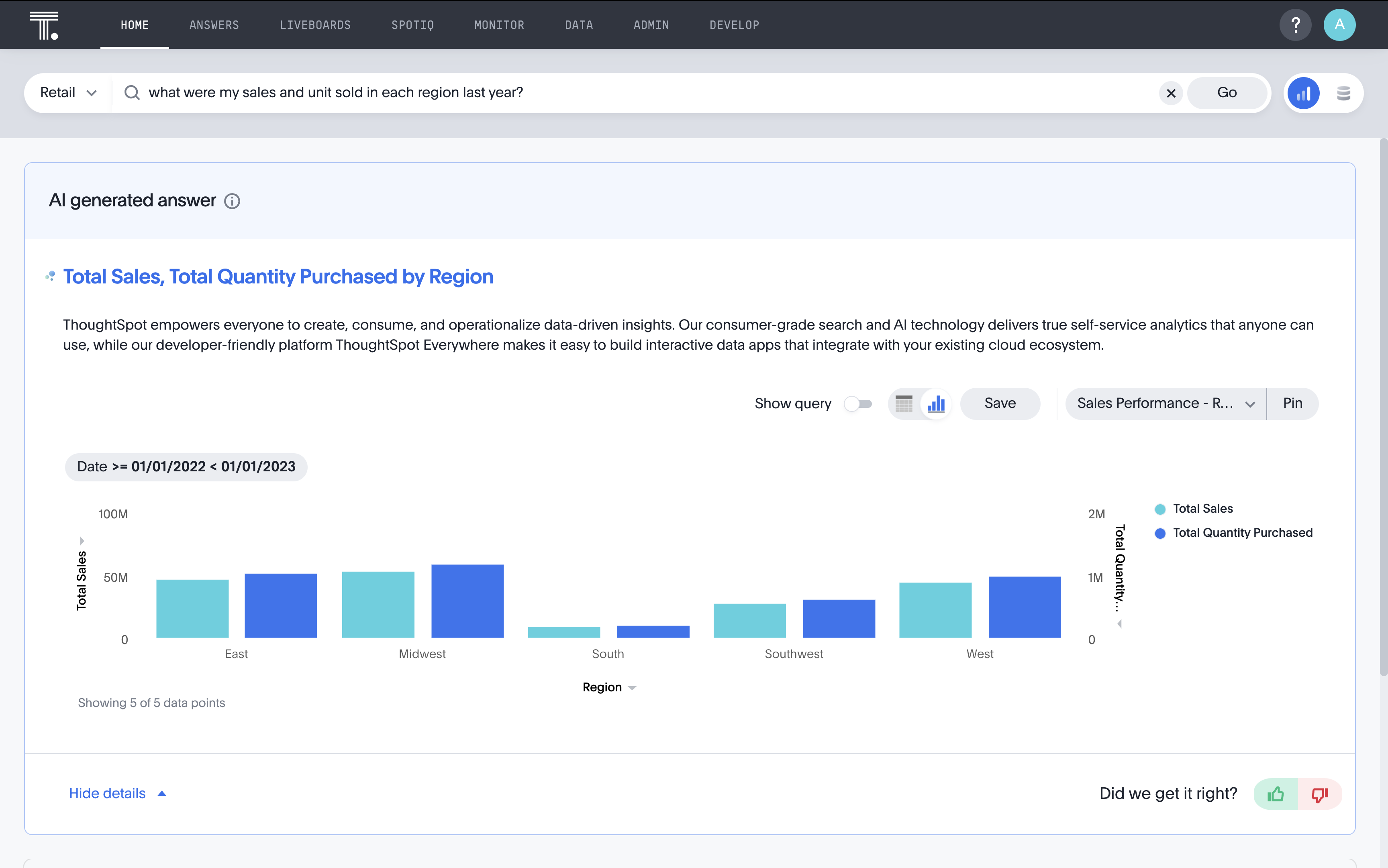Click the Date filter chip
The width and height of the screenshot is (1388, 868).
pyautogui.click(x=186, y=467)
